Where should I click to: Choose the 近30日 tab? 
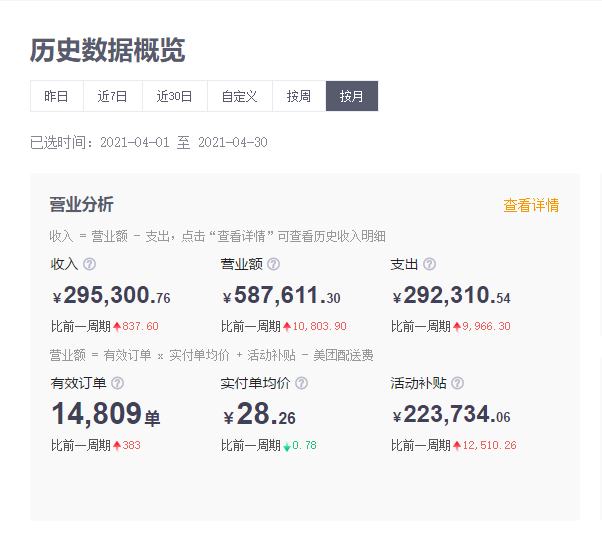click(174, 96)
